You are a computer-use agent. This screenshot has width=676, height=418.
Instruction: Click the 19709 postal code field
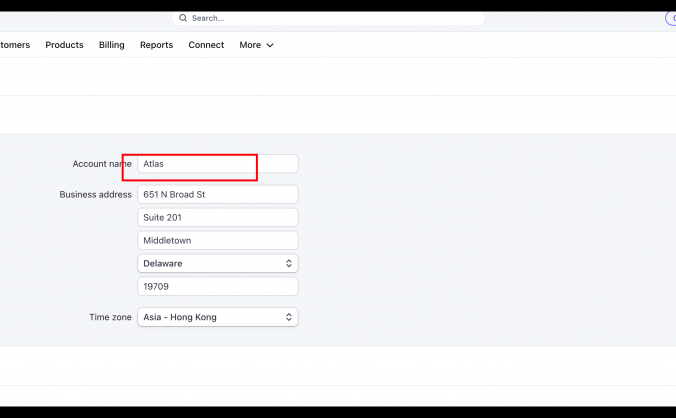(x=217, y=286)
